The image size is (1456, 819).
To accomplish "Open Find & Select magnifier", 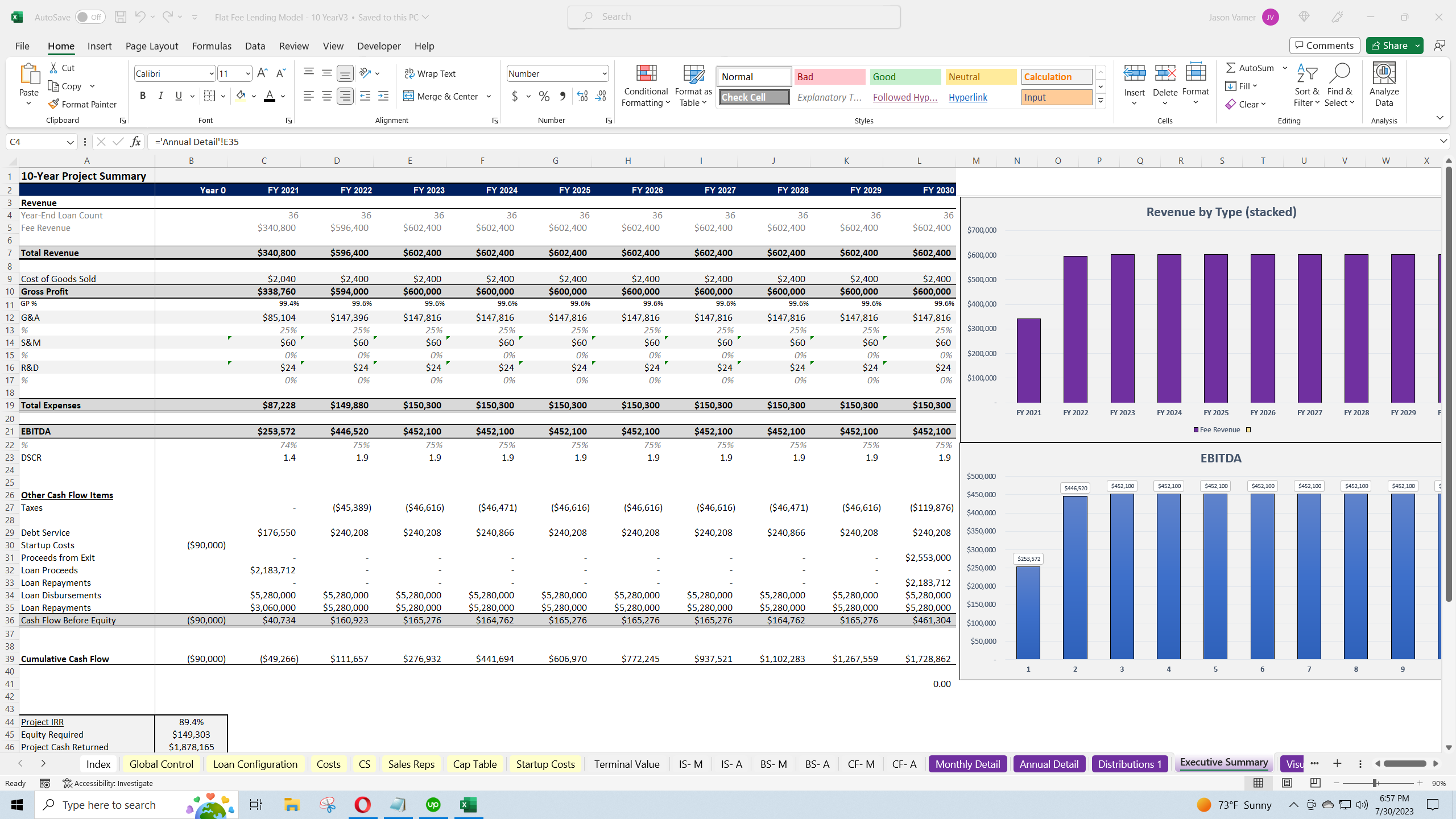I will 1339,85.
